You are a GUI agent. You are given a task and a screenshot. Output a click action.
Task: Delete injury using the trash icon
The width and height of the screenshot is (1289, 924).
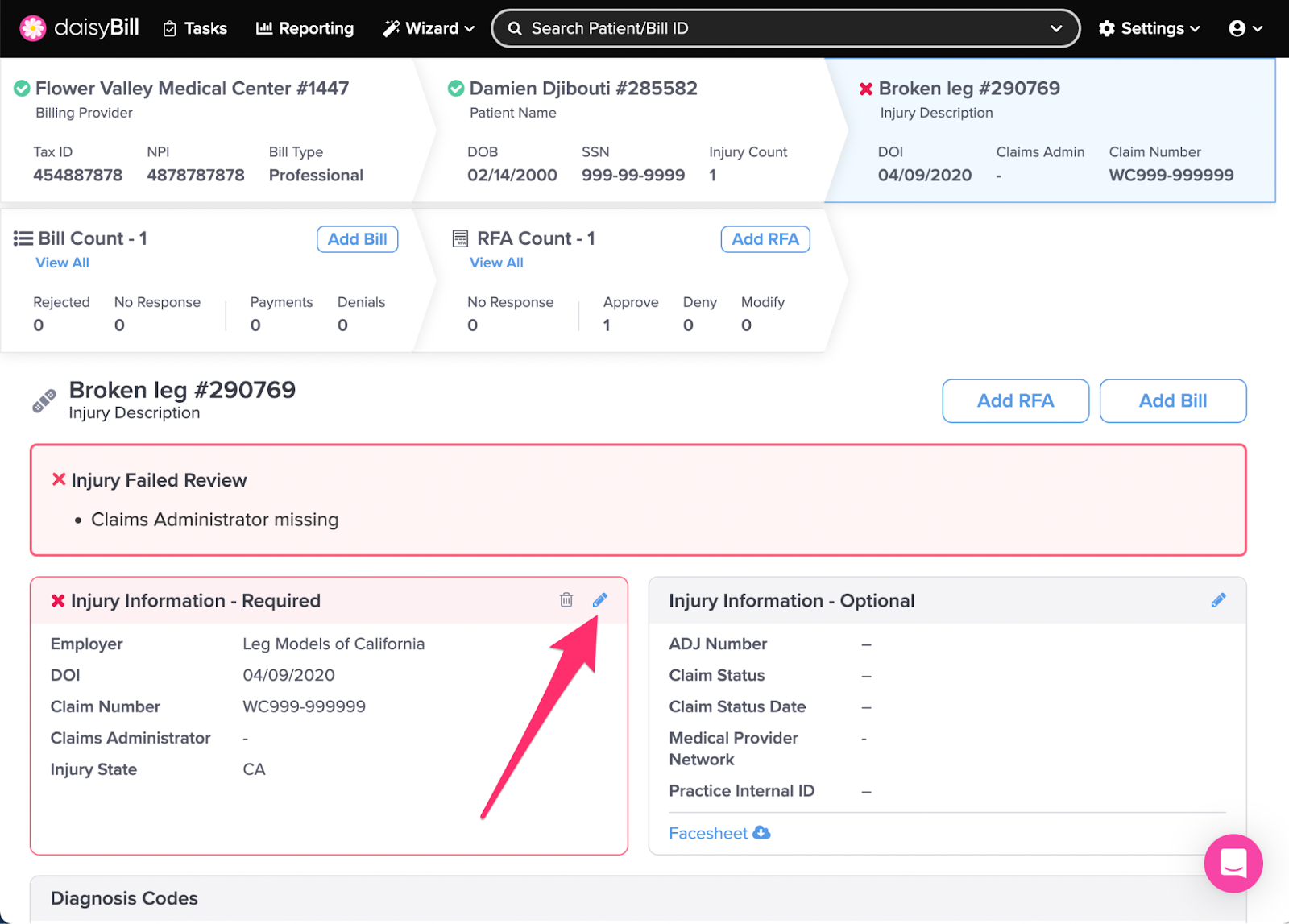566,600
